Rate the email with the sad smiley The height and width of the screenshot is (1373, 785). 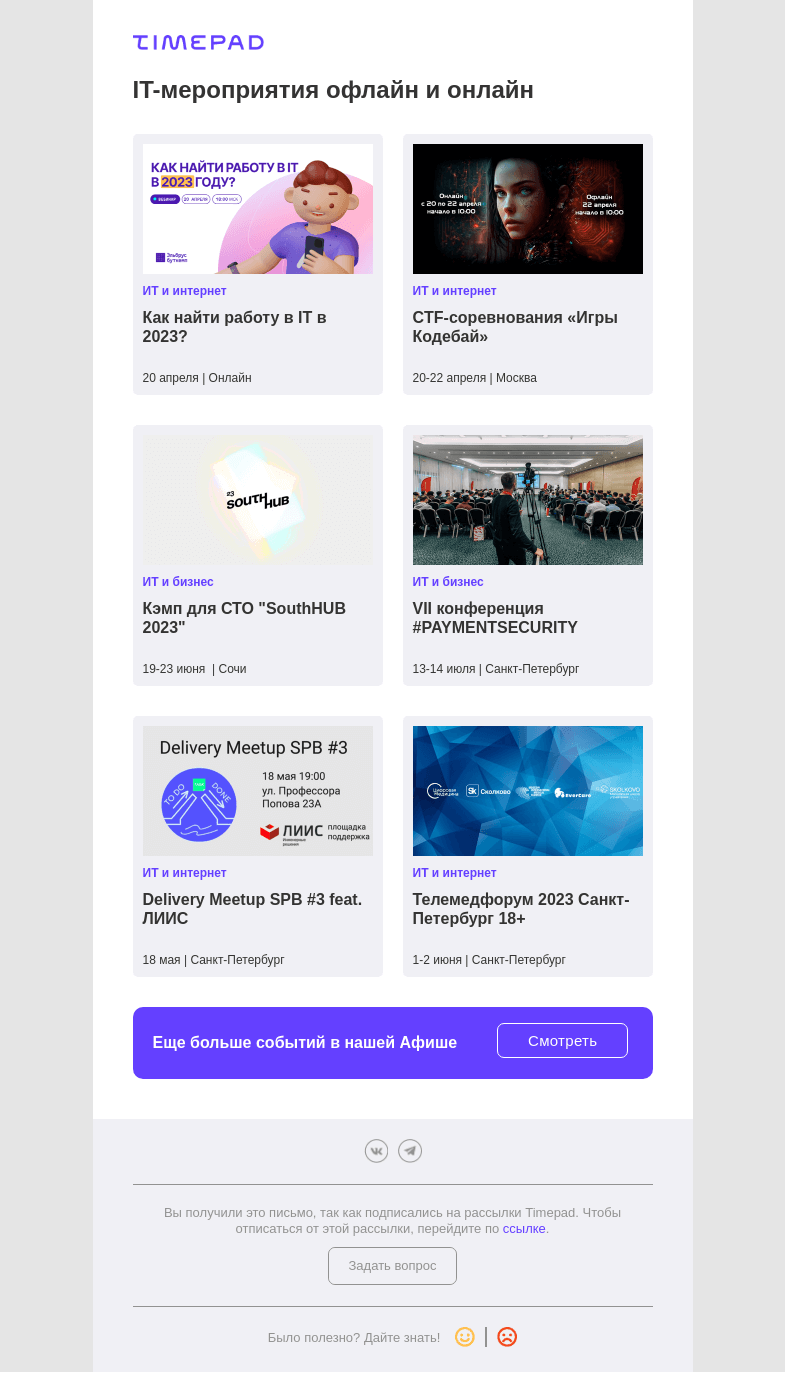[507, 1337]
